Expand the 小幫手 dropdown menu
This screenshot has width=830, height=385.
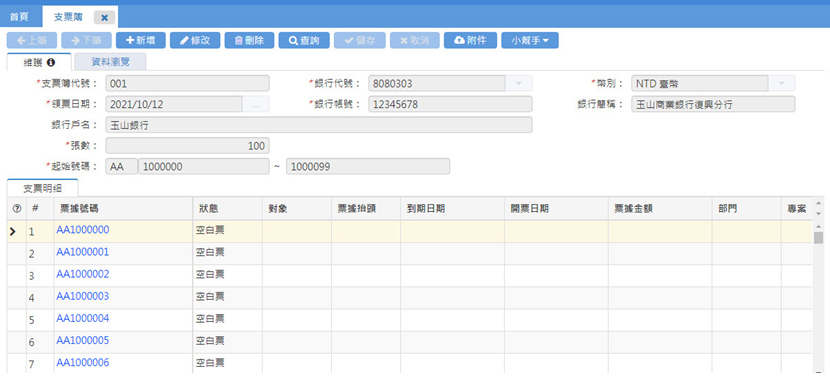(x=530, y=40)
